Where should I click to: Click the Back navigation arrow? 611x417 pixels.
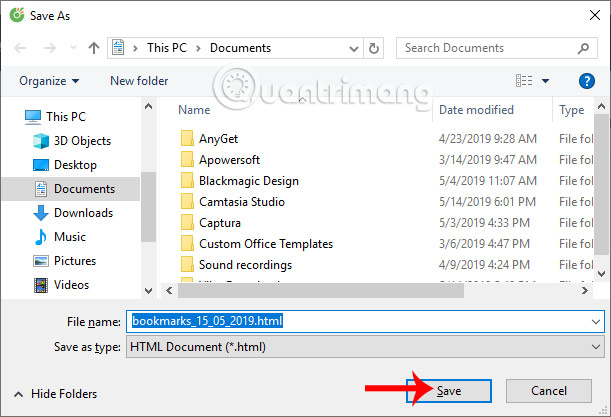pyautogui.click(x=20, y=48)
